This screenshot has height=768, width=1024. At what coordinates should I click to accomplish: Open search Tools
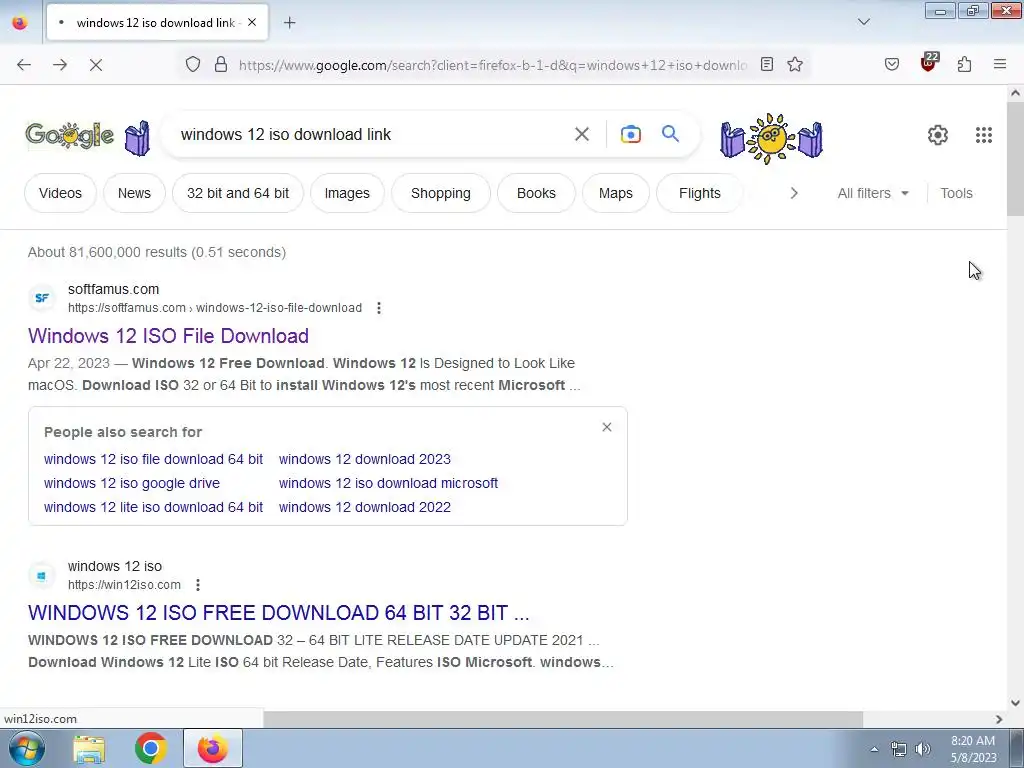point(956,193)
